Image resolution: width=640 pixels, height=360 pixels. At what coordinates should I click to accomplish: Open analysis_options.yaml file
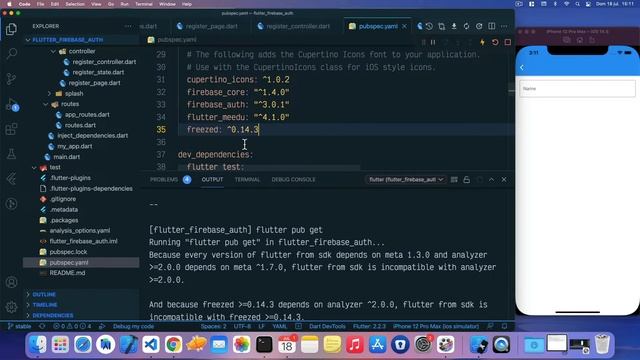point(80,231)
